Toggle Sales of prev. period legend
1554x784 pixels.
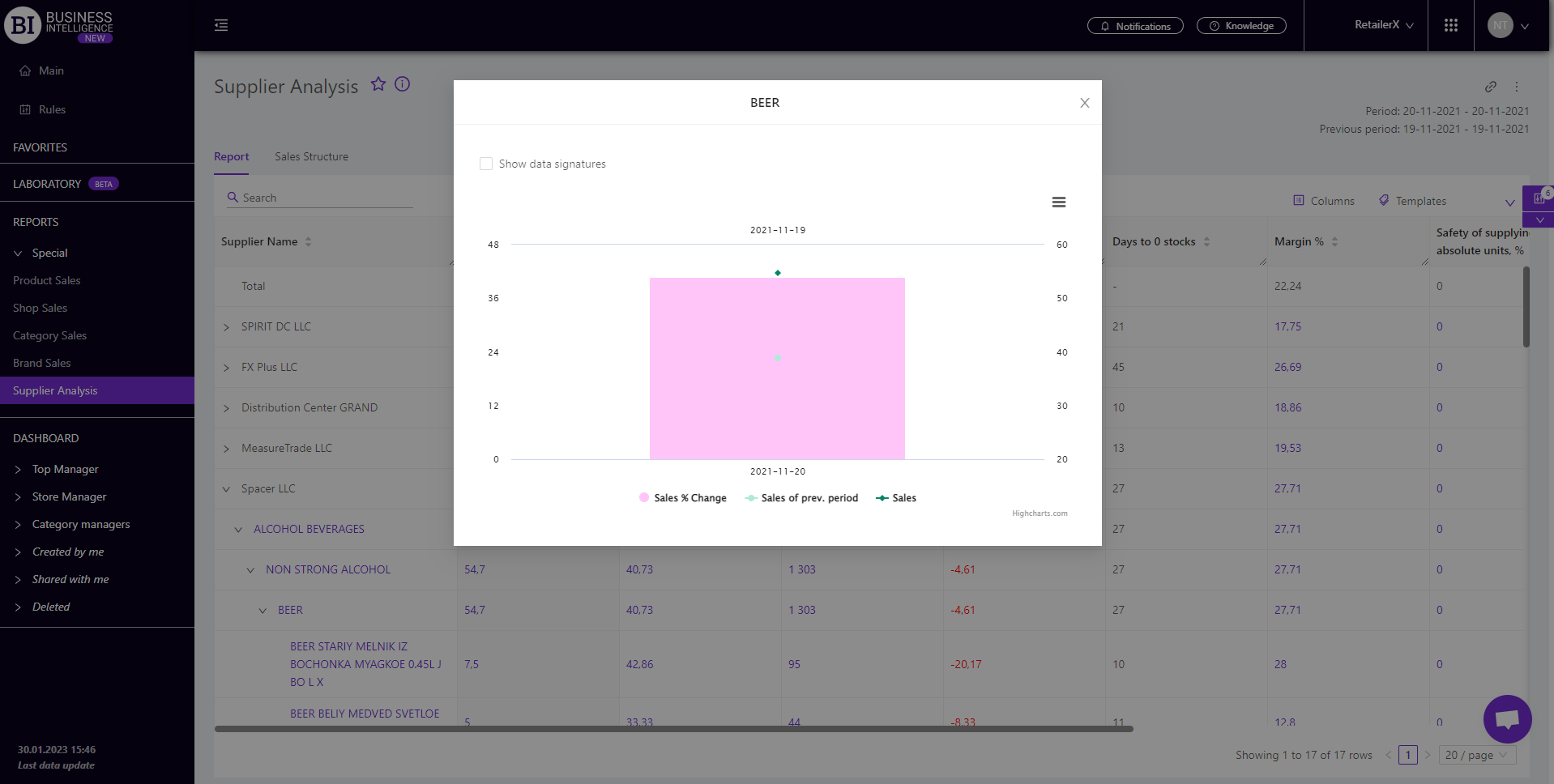[x=801, y=498]
